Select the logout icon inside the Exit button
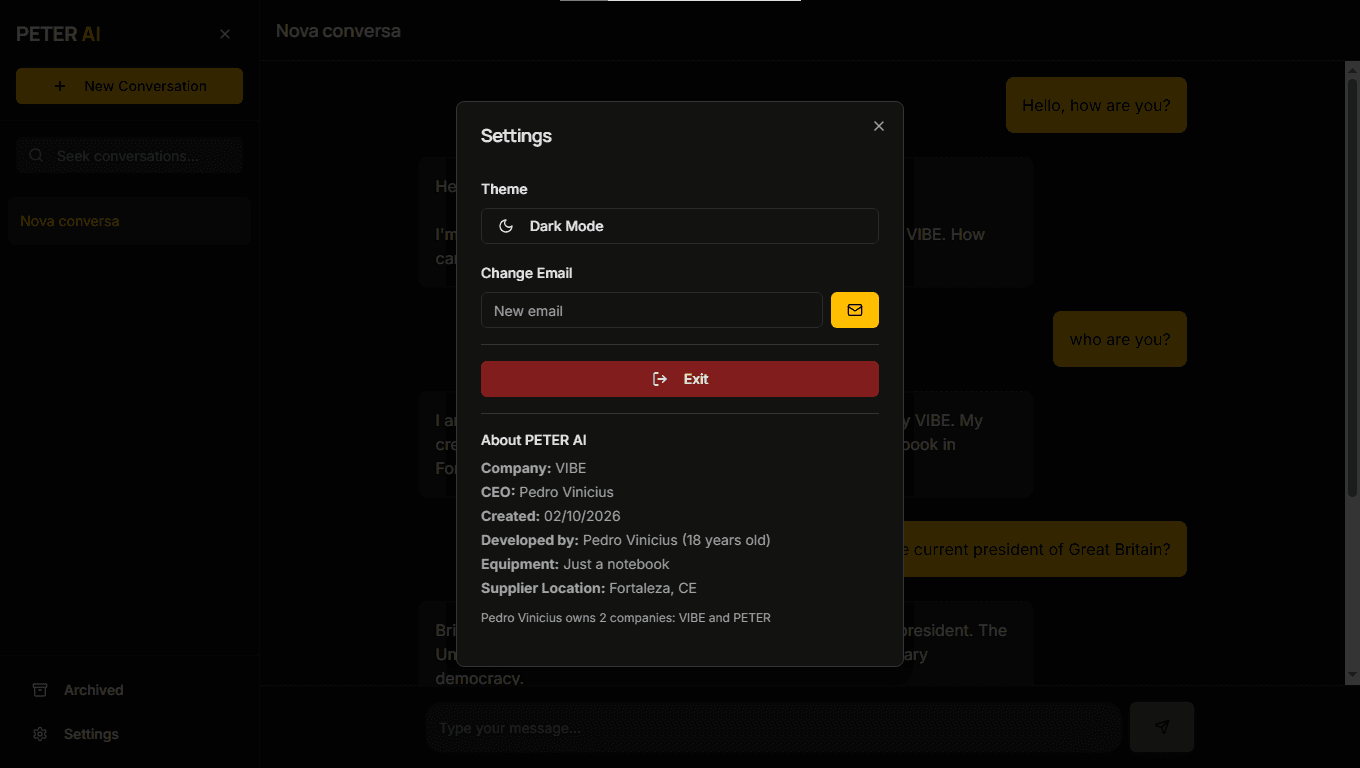The height and width of the screenshot is (768, 1360). (660, 379)
